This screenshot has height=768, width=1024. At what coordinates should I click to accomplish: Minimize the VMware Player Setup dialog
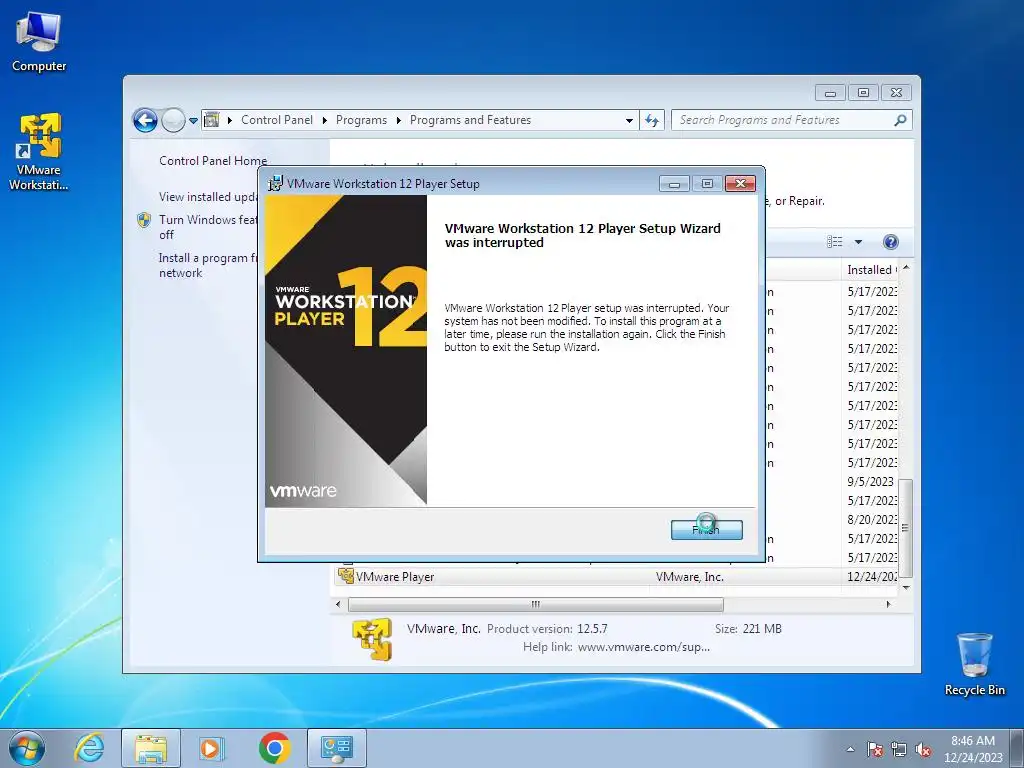coord(675,184)
